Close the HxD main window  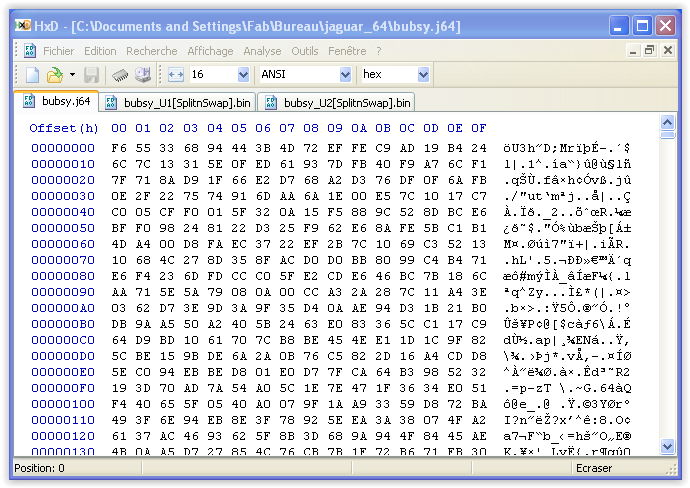[x=665, y=26]
